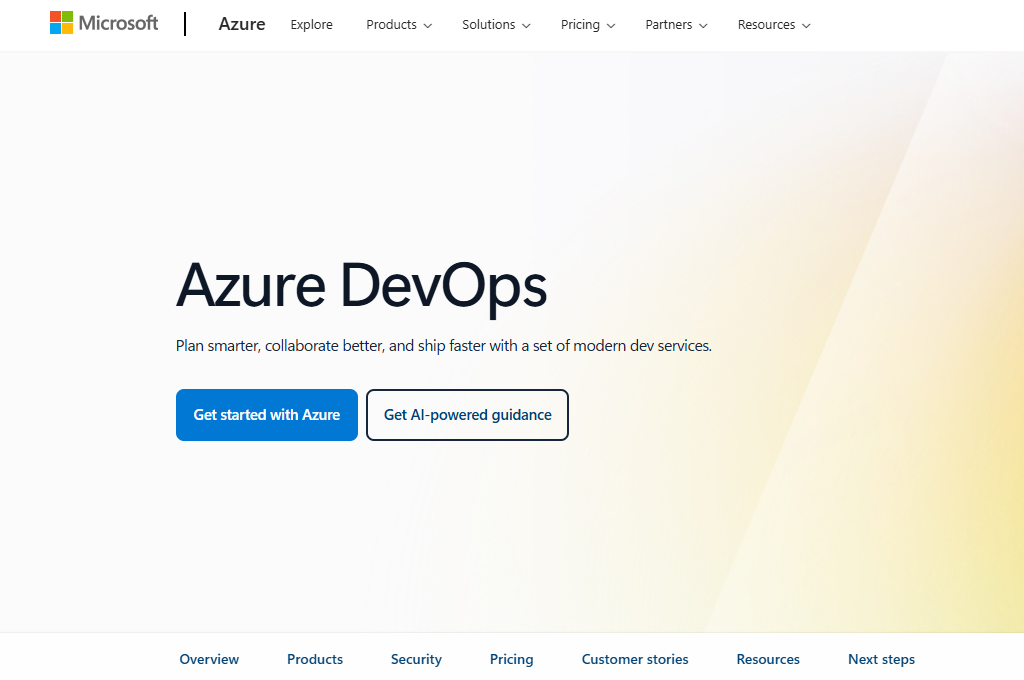The height and width of the screenshot is (680, 1024).
Task: Expand the Solutions menu
Action: click(x=496, y=25)
